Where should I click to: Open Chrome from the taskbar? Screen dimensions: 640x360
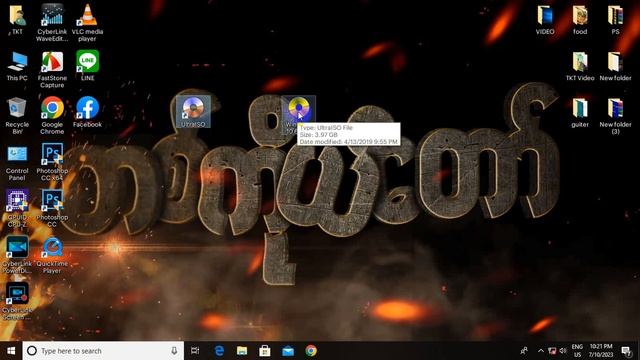point(311,351)
